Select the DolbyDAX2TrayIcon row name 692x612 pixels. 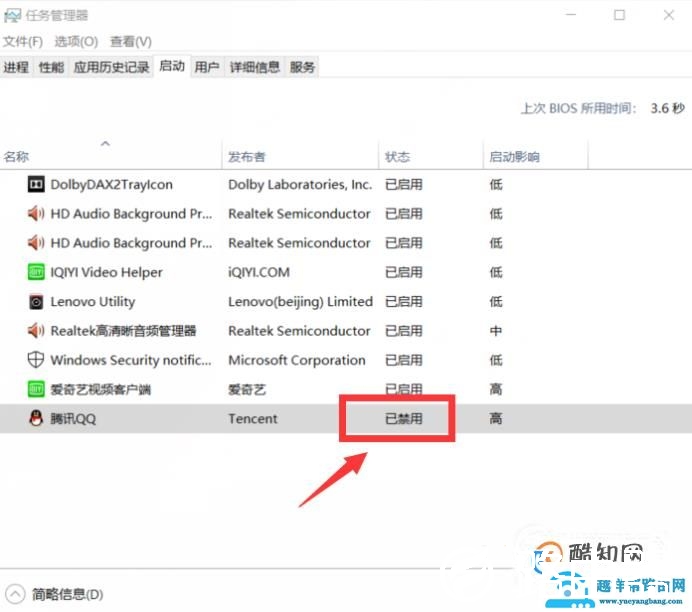tap(111, 184)
